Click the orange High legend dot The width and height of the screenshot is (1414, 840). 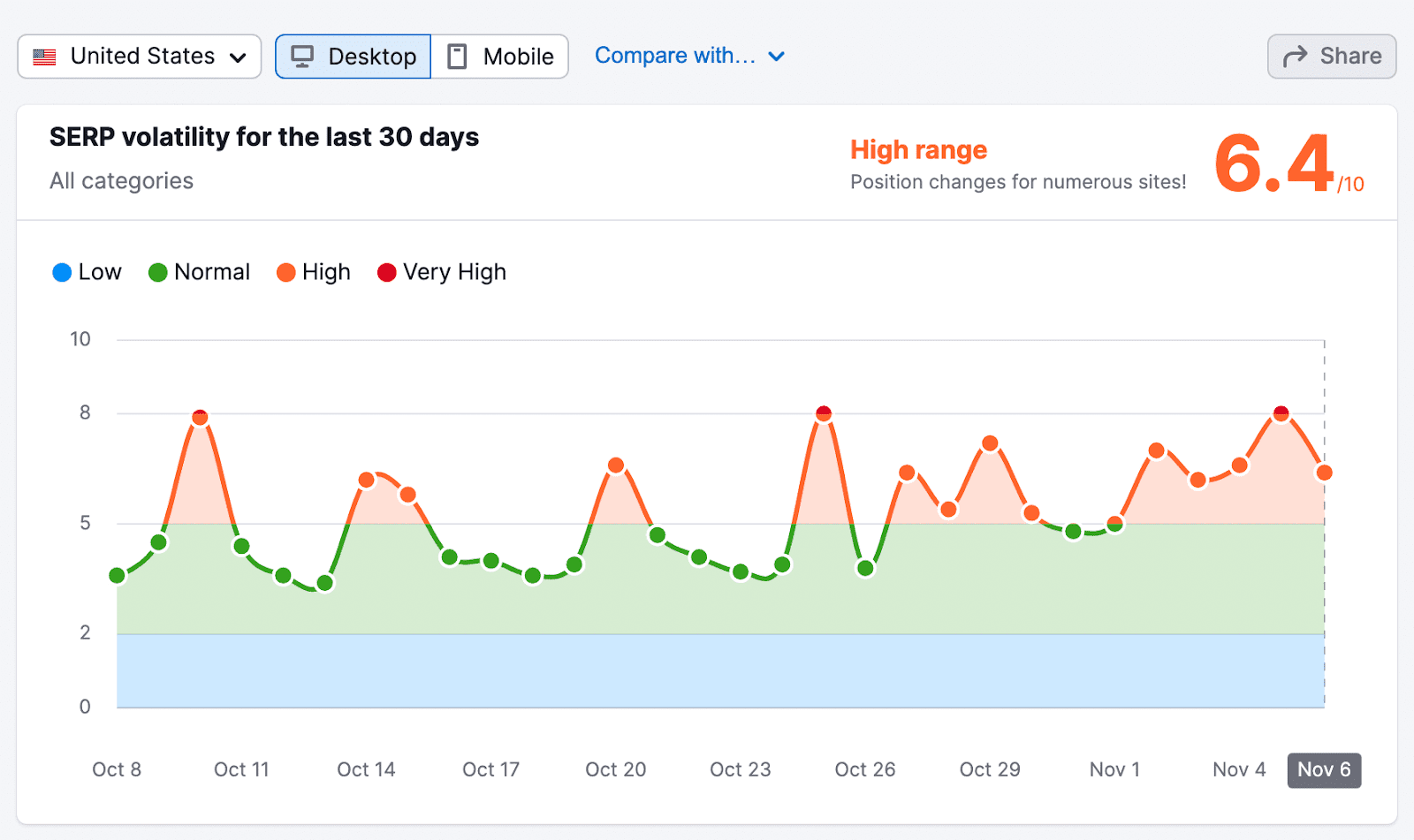pyautogui.click(x=286, y=272)
